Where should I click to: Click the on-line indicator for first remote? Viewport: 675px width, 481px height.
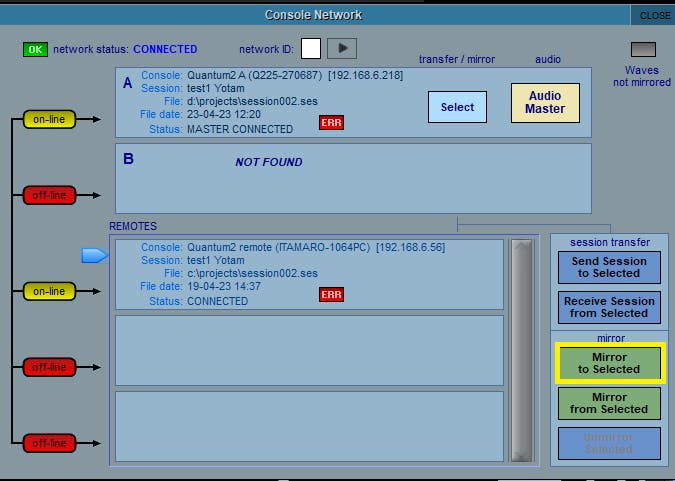coord(49,291)
